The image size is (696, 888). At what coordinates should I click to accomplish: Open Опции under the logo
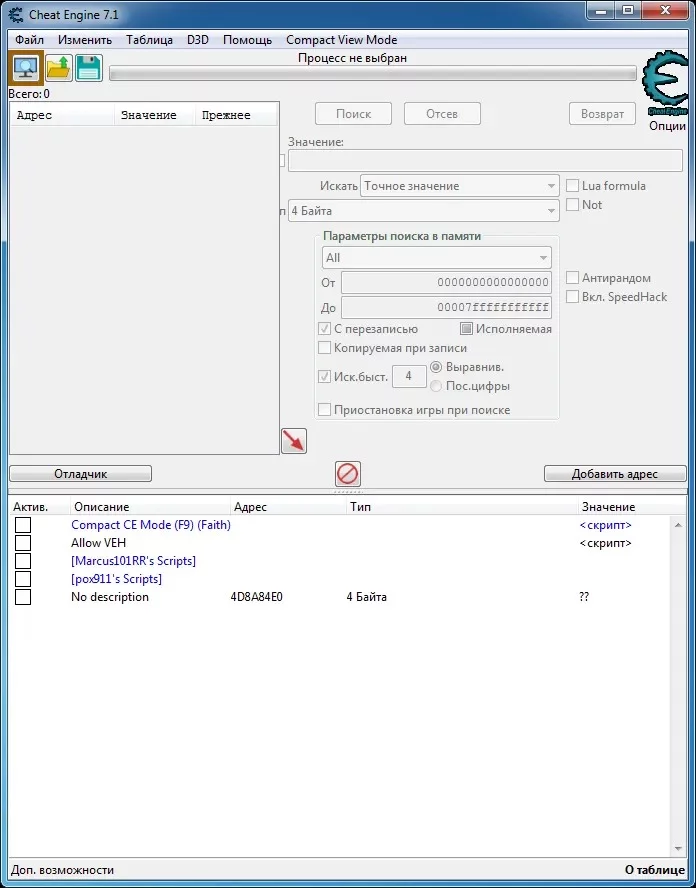pyautogui.click(x=667, y=126)
